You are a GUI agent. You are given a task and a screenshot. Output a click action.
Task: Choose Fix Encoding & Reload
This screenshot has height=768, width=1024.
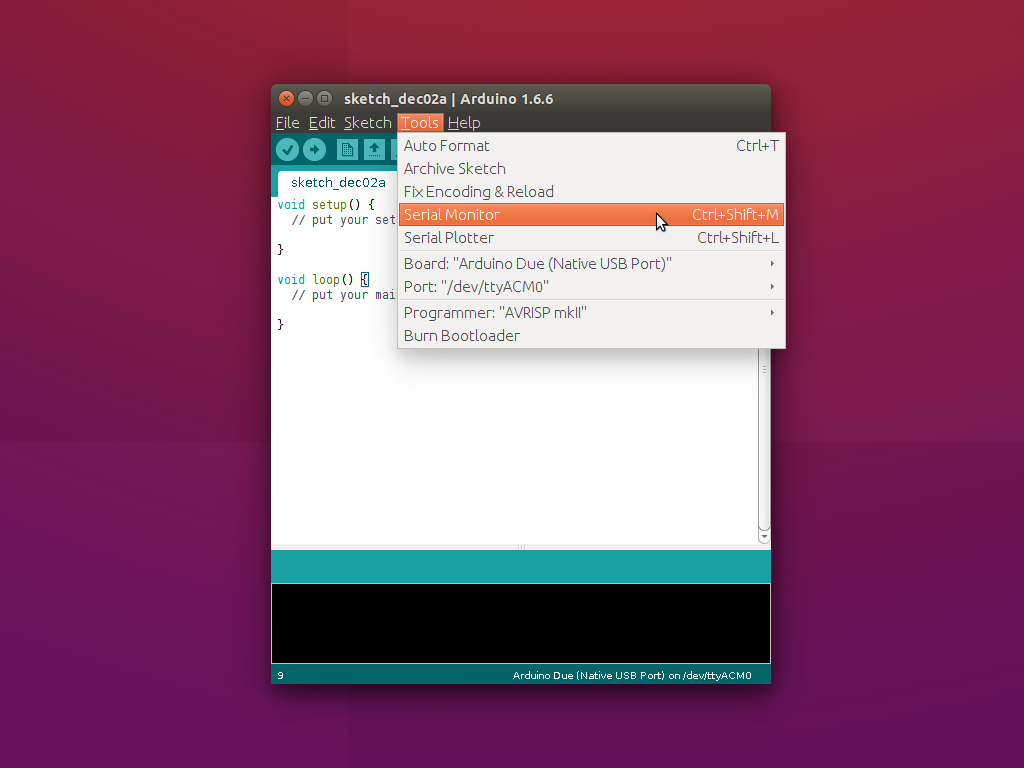[591, 191]
